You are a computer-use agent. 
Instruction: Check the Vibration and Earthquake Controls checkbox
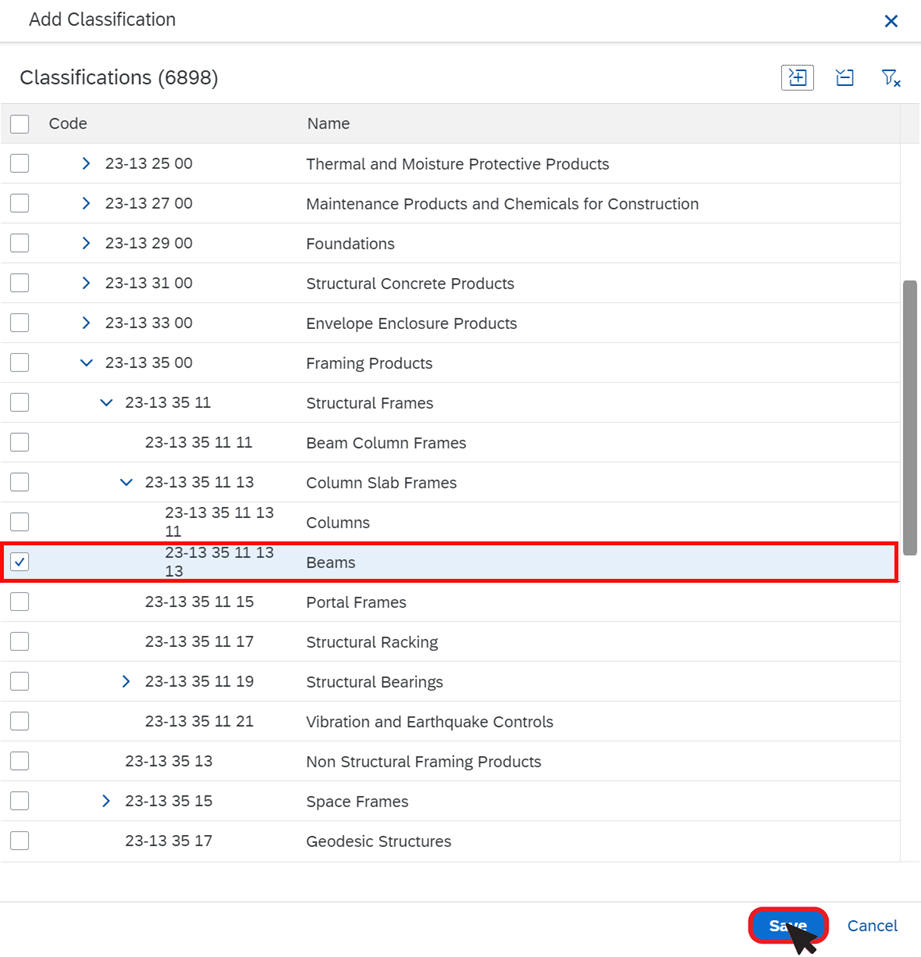point(20,721)
